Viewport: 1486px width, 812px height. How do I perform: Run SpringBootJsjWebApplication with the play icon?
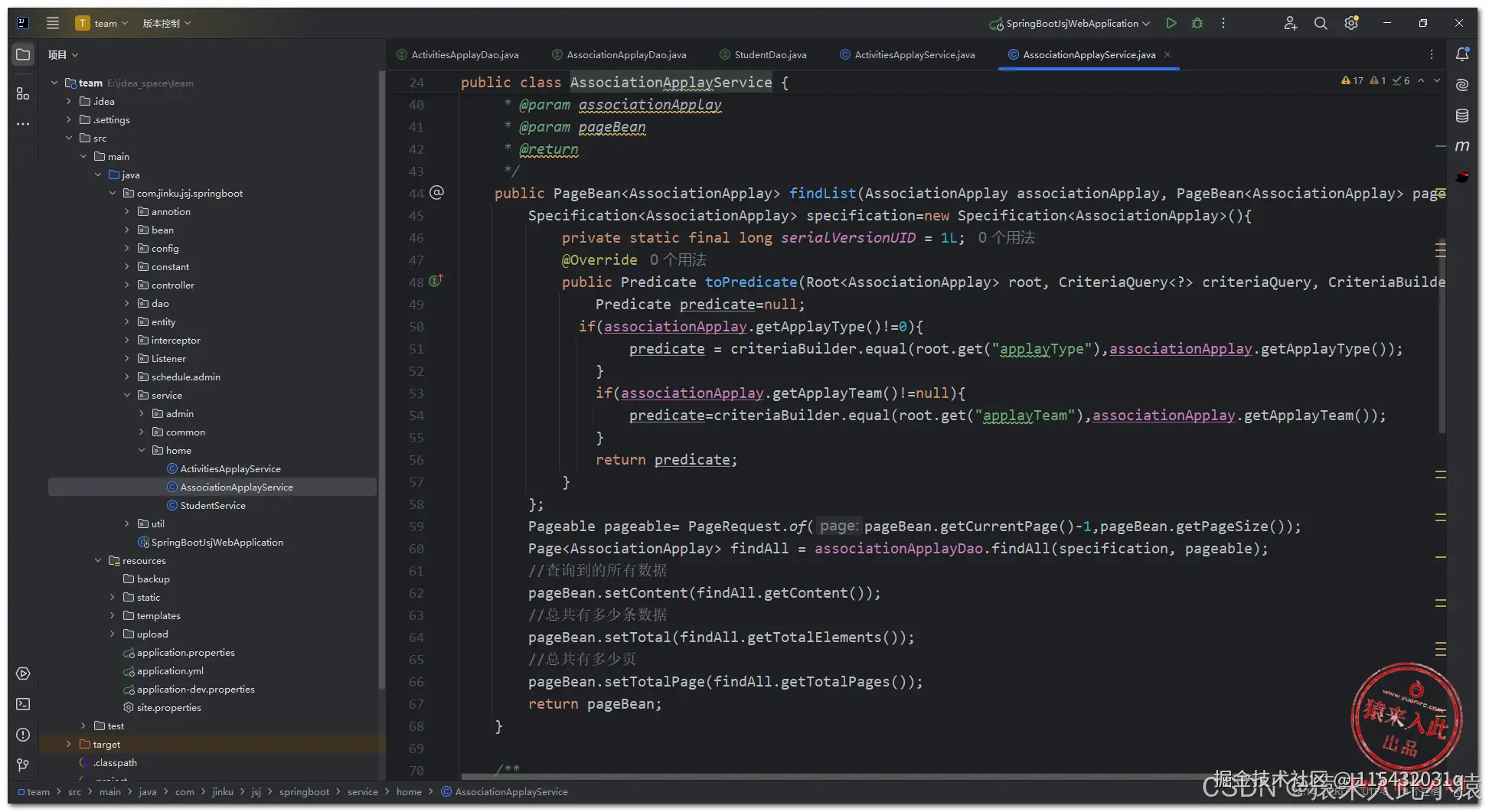coord(1171,23)
